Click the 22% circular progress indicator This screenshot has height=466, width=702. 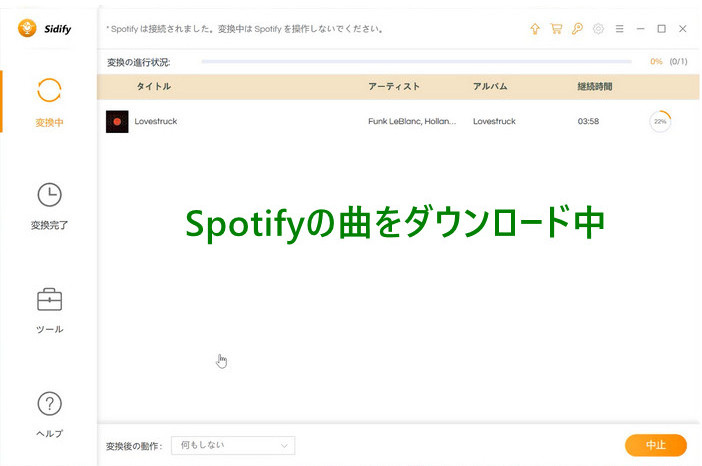(660, 121)
